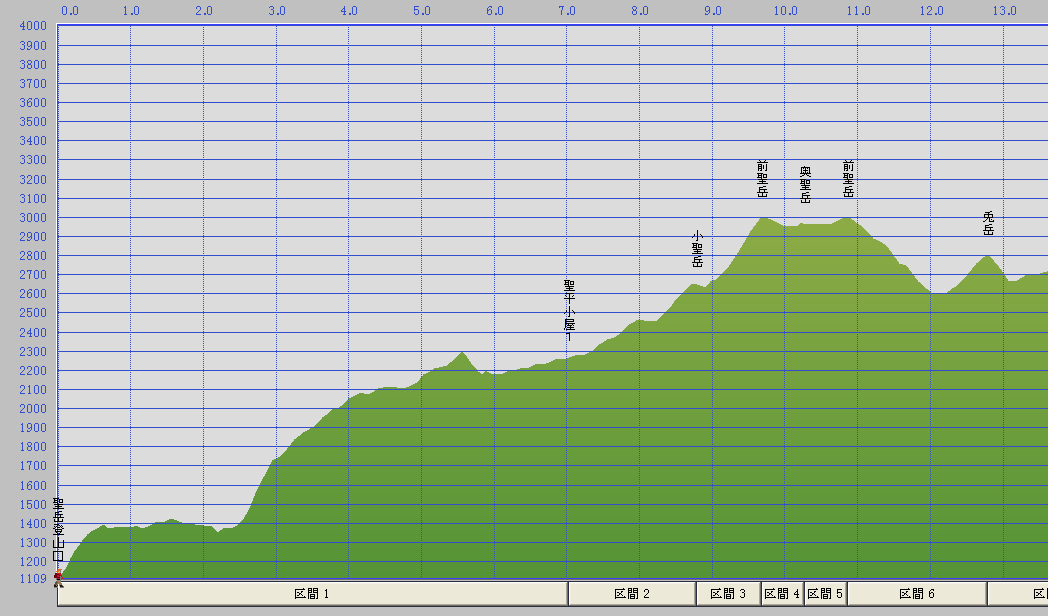Select the 区間 1 section bar
Image resolution: width=1048 pixels, height=616 pixels.
coord(312,594)
